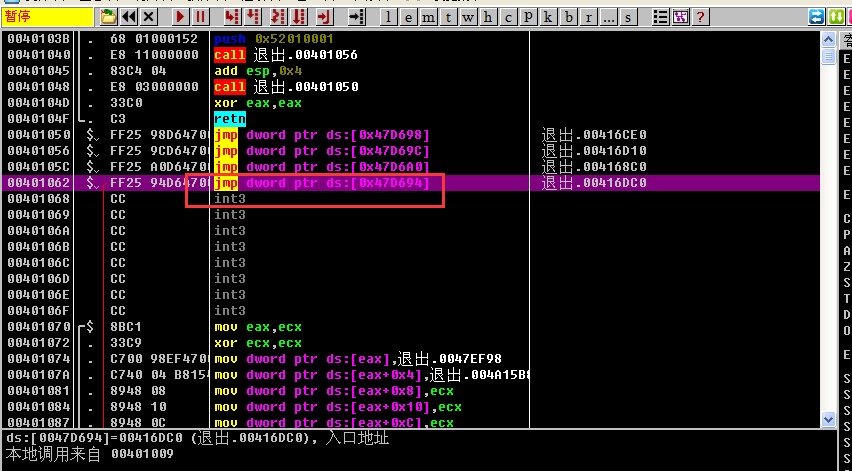Select 'jmp dword ptr ds:[0x47D698]' line

[x=322, y=135]
